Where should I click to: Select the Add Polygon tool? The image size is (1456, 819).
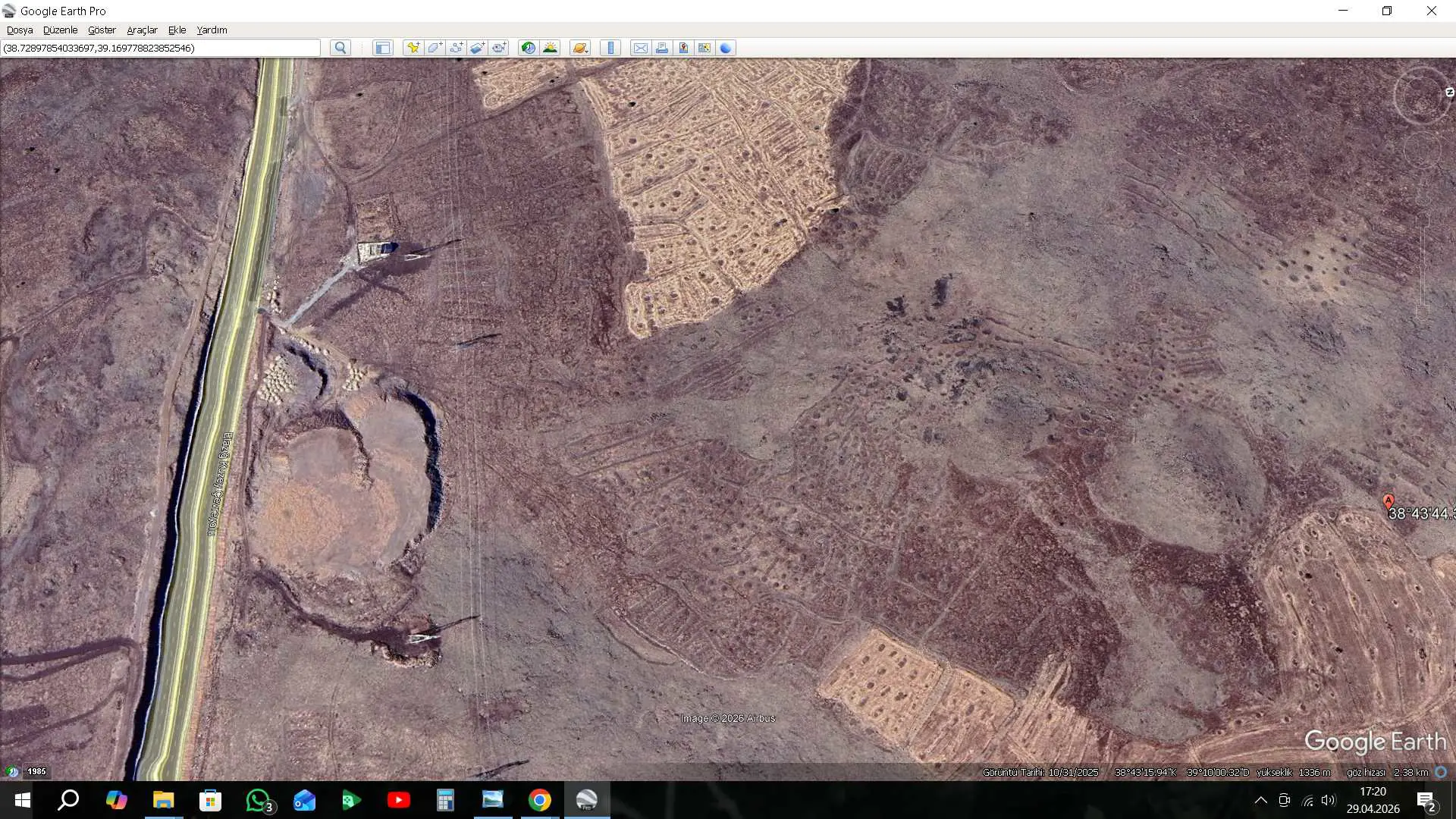[x=435, y=48]
